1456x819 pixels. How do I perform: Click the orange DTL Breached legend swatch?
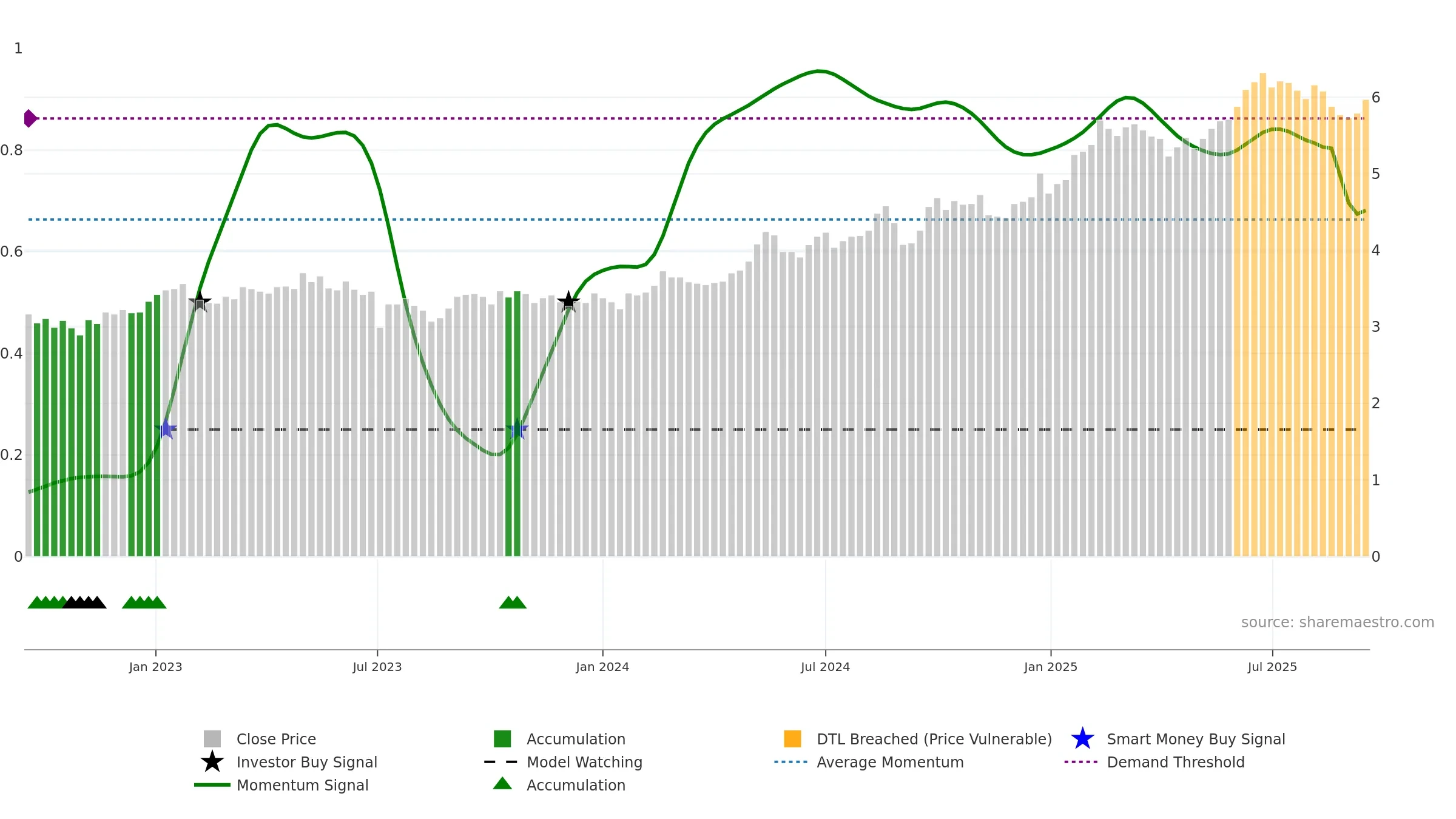click(792, 739)
